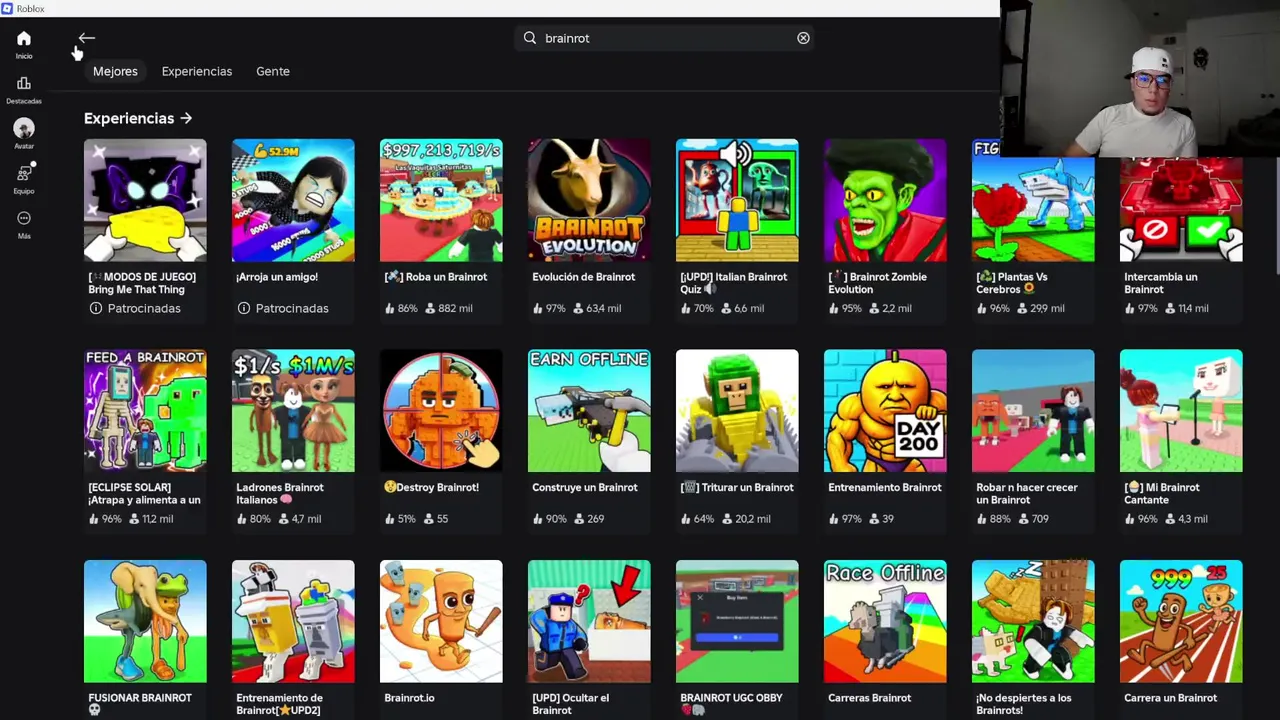1280x720 pixels.
Task: Open ¡Arroja un amigo! game thumbnail
Action: 293,200
